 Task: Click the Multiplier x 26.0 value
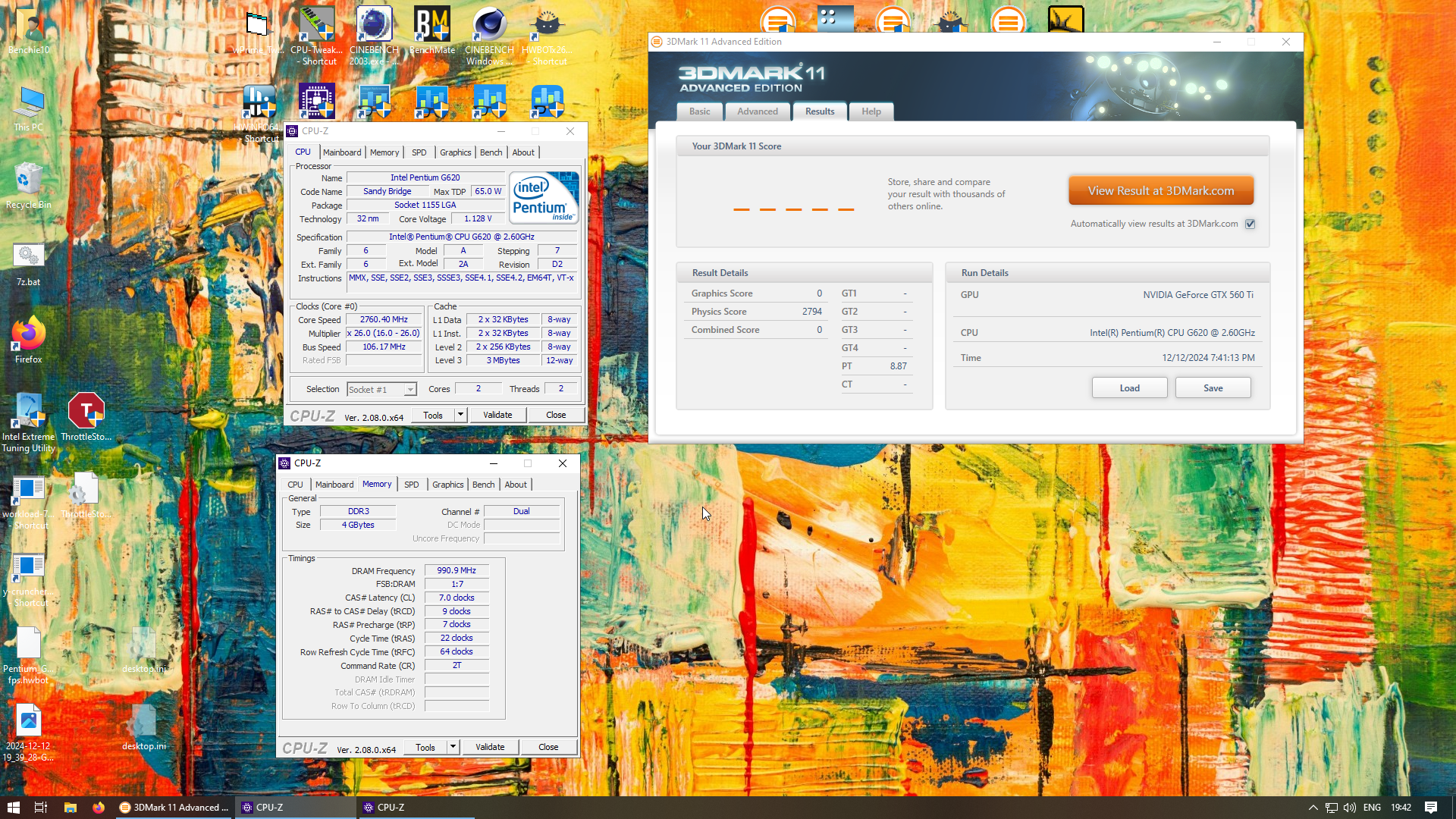point(384,334)
